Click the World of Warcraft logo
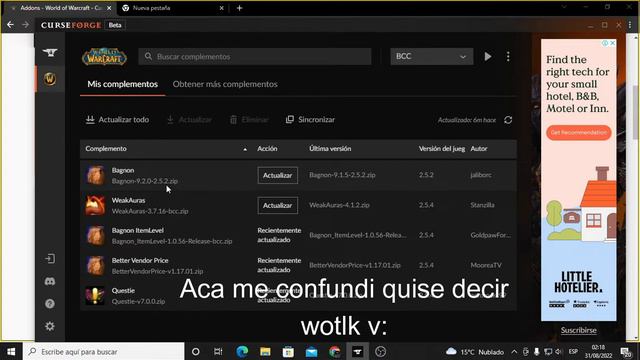640x360 pixels. click(x=104, y=57)
